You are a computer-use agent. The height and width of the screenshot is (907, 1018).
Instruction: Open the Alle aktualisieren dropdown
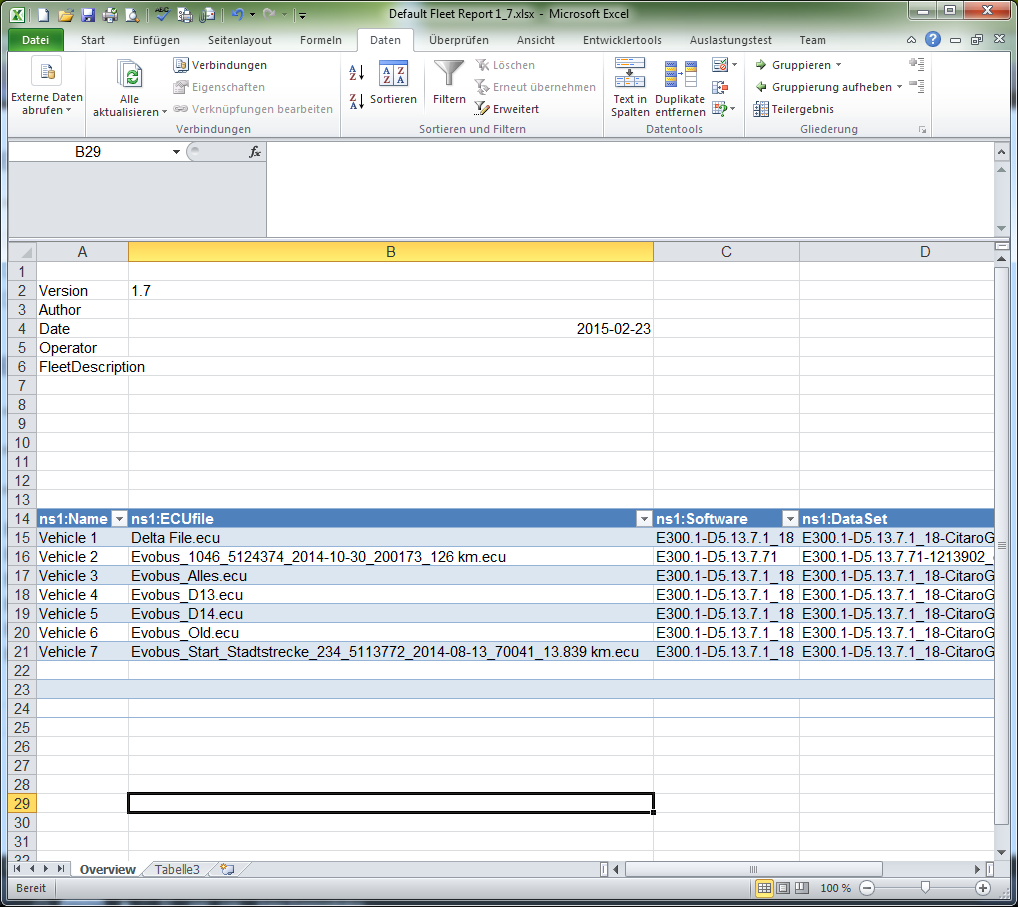129,106
